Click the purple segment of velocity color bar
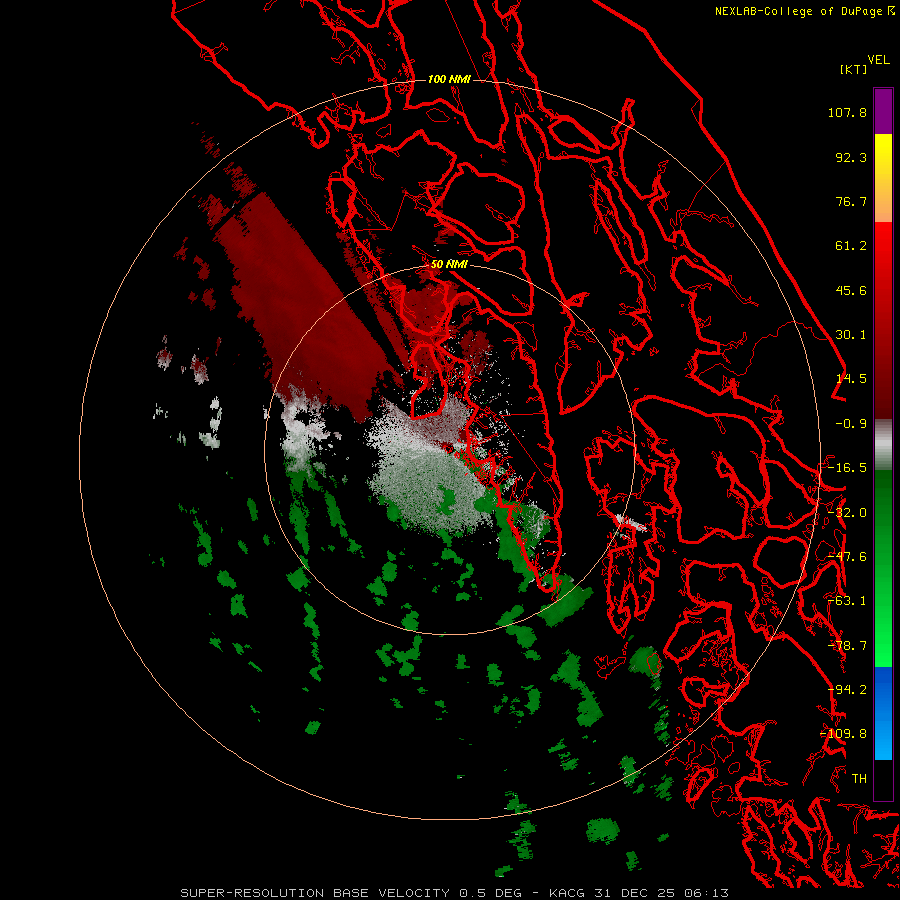 883,111
